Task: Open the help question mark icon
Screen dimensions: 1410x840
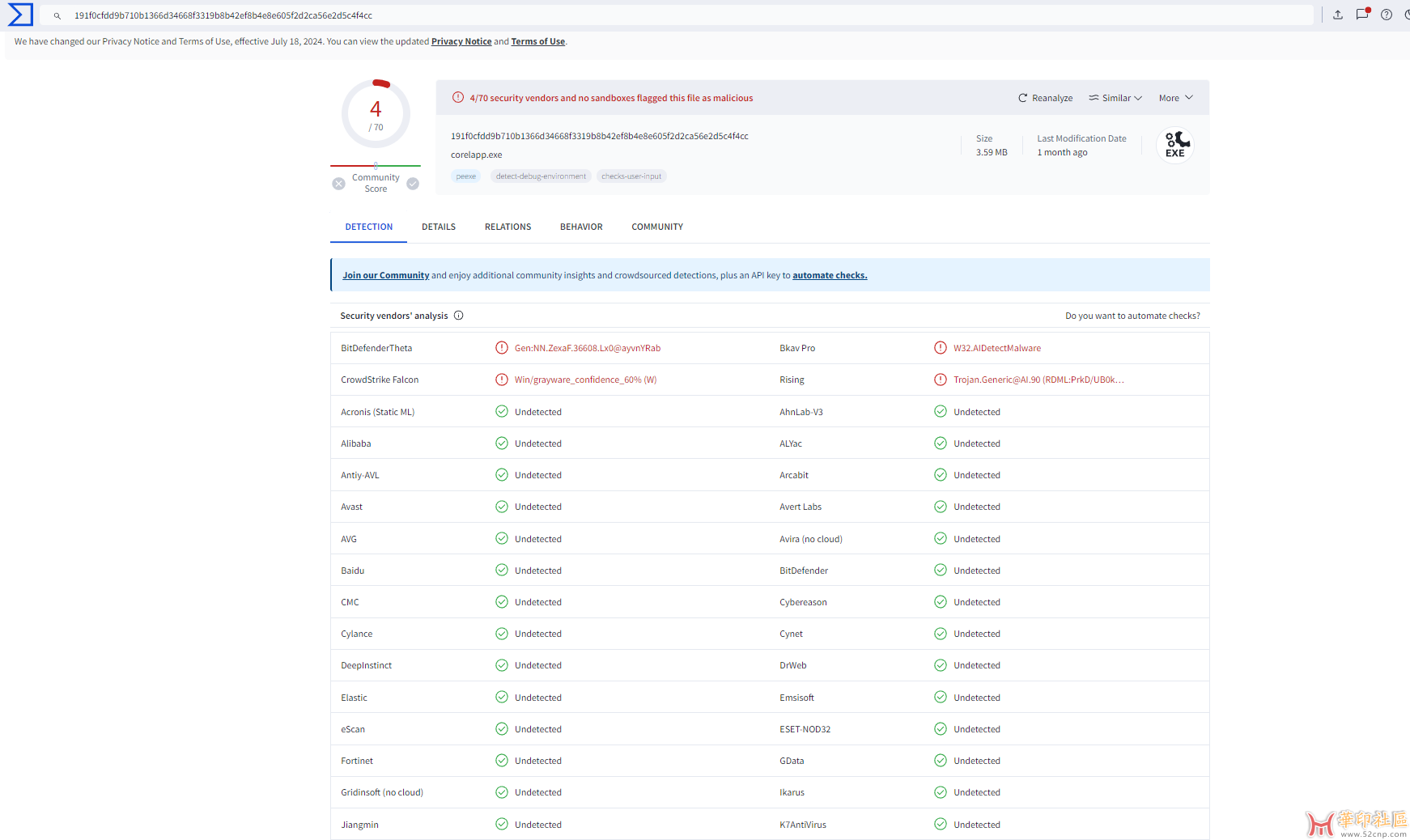Action: [1387, 15]
